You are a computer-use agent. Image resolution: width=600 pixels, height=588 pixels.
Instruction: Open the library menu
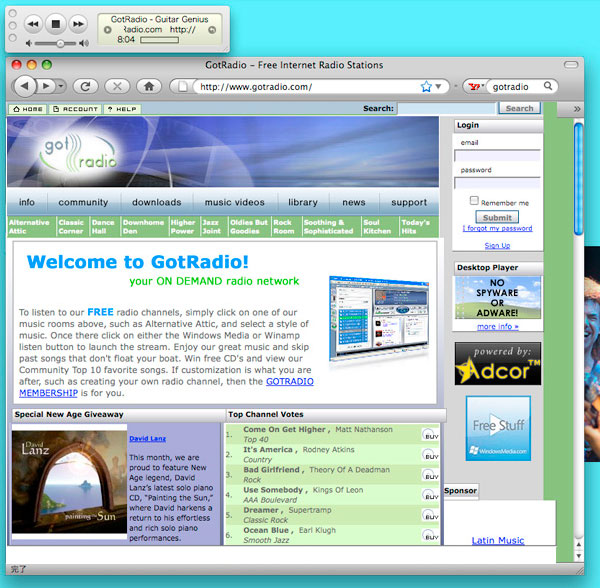pos(303,202)
